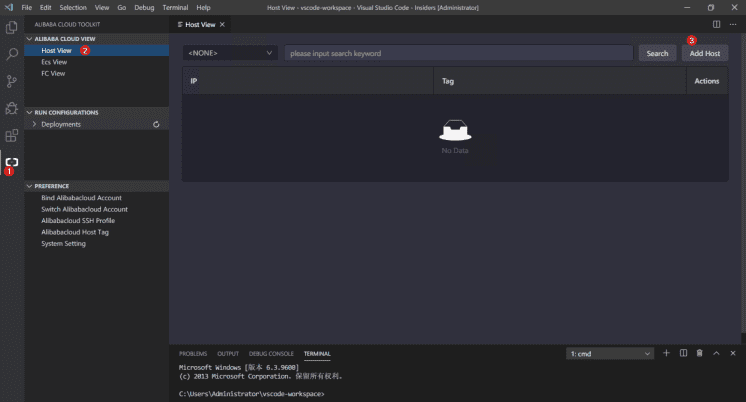Open the Debug menu
746x402 pixels.
click(144, 8)
